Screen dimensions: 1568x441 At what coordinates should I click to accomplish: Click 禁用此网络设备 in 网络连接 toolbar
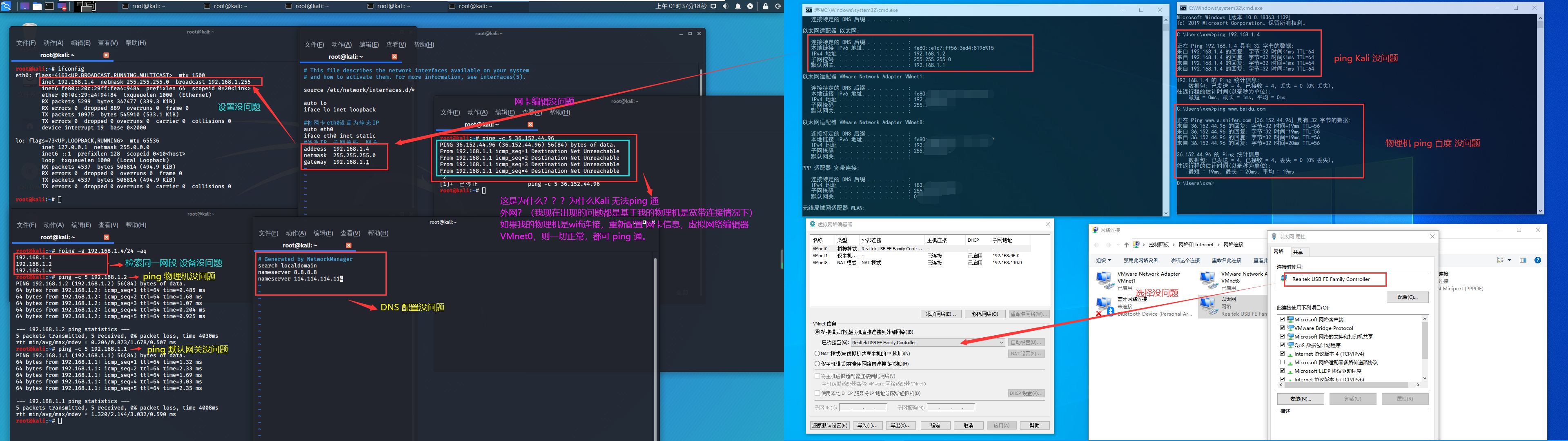click(1141, 261)
